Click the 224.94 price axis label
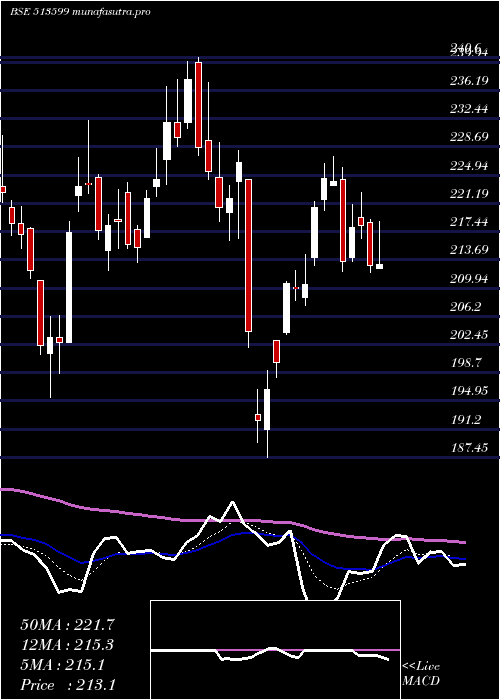Image resolution: width=500 pixels, height=700 pixels. [468, 166]
